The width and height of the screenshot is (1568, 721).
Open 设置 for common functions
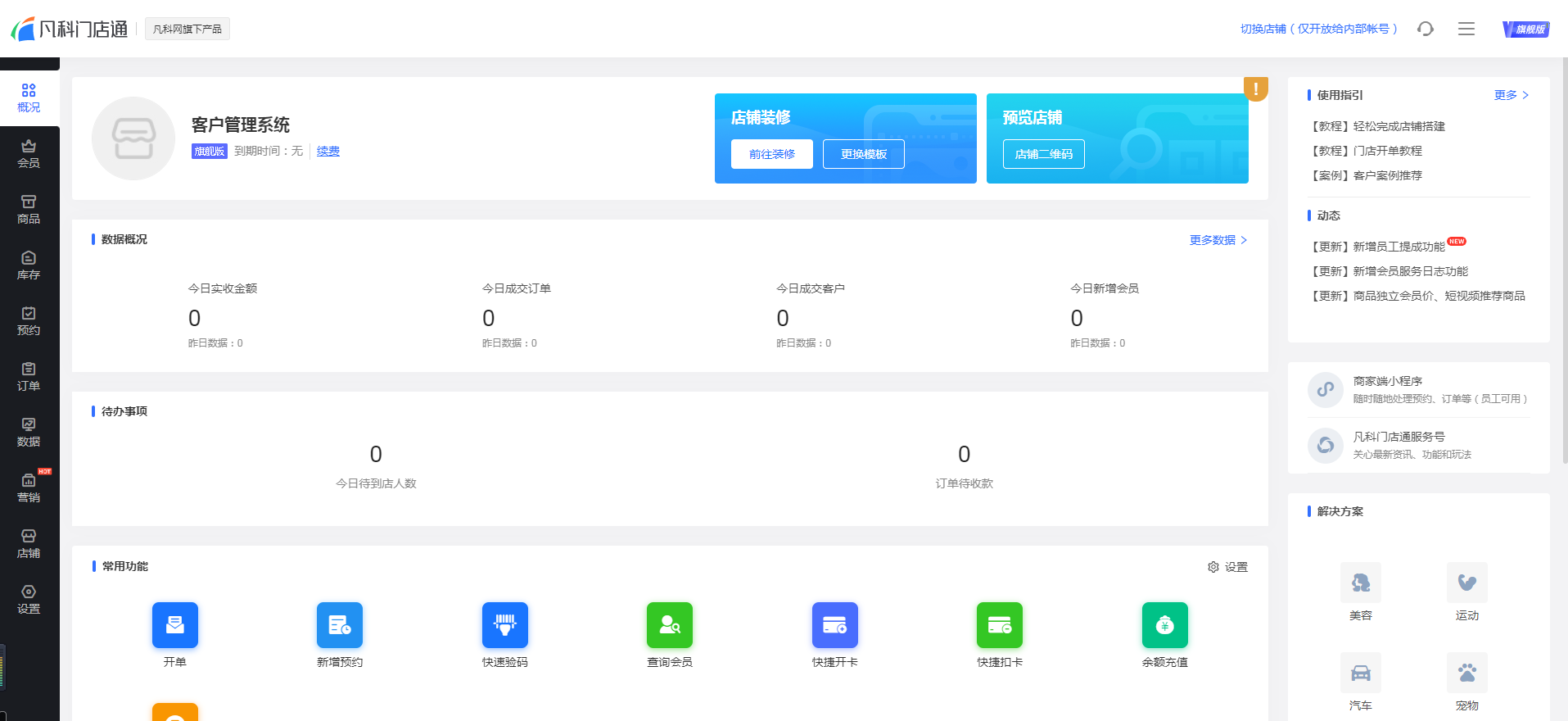(x=1227, y=567)
